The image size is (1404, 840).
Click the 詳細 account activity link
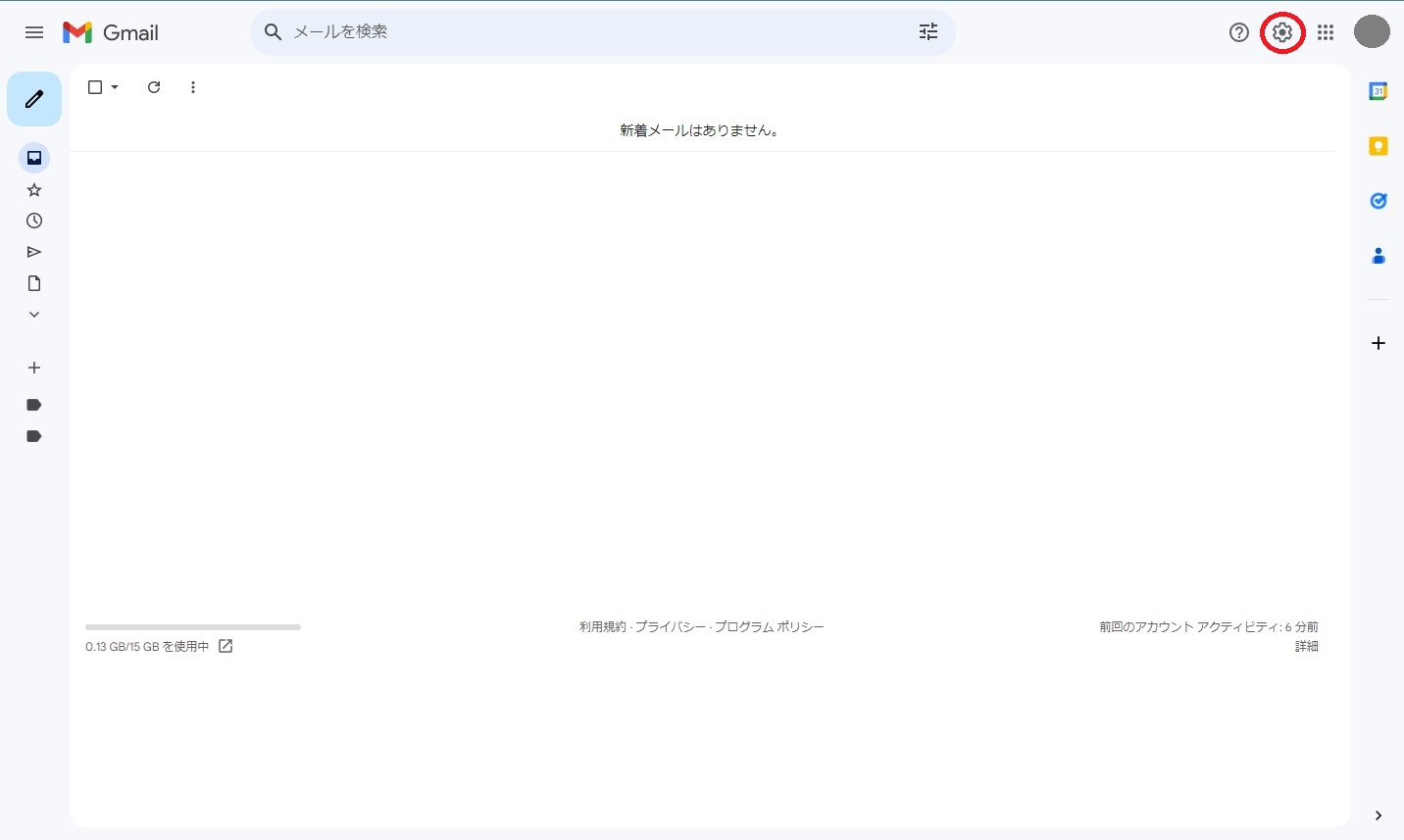click(x=1306, y=646)
